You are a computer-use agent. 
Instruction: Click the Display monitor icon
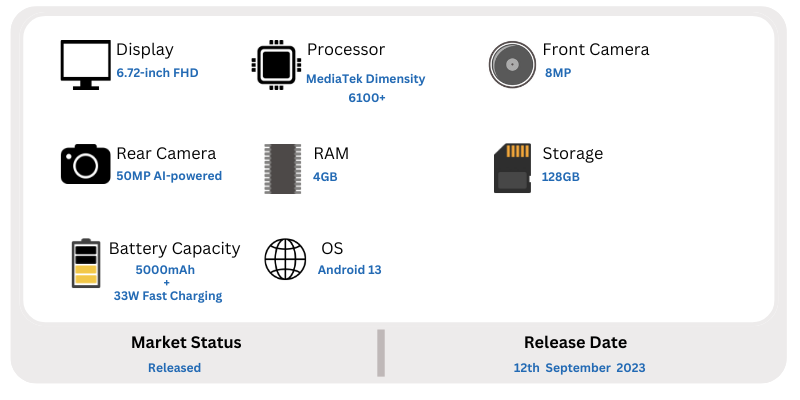point(85,65)
